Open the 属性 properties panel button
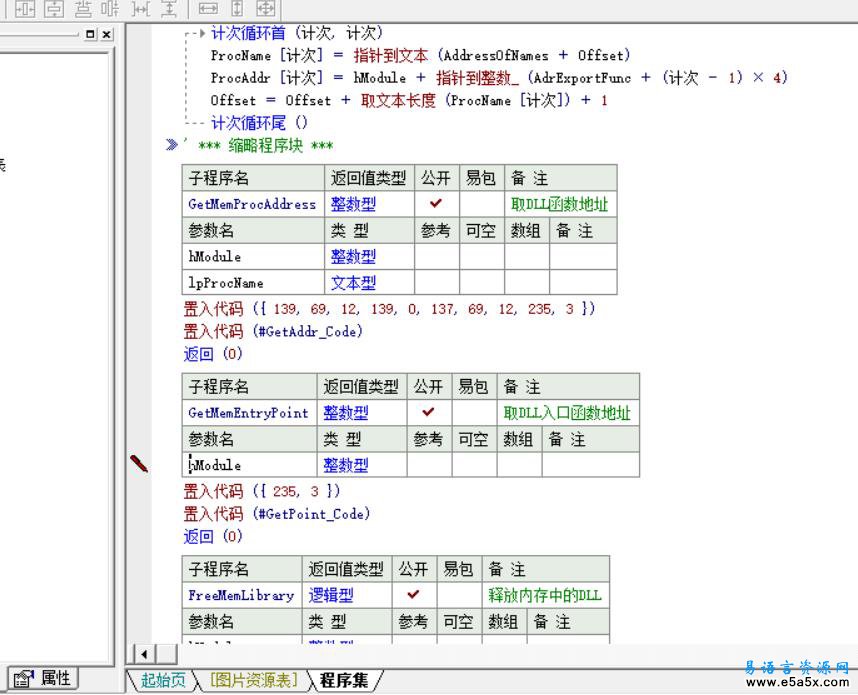 click(x=43, y=678)
